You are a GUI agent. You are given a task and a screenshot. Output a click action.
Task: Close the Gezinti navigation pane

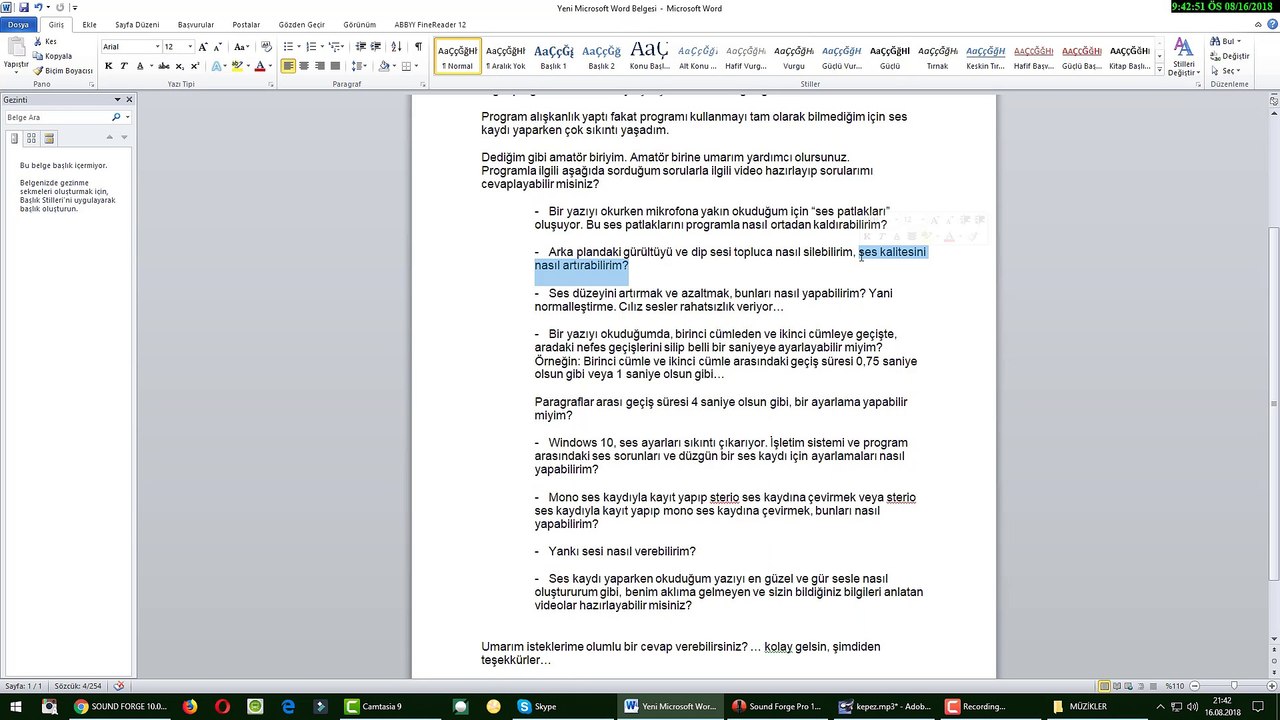(129, 100)
